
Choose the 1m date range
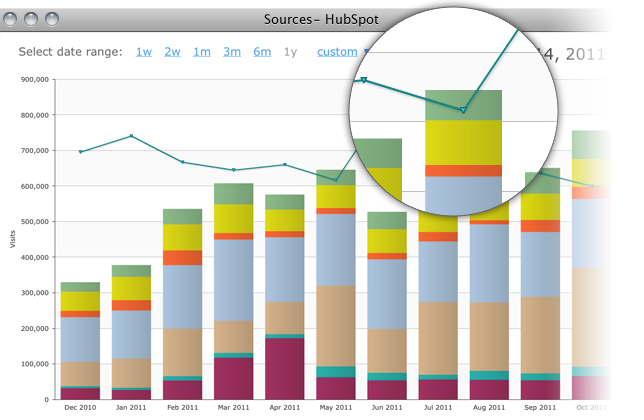click(202, 52)
